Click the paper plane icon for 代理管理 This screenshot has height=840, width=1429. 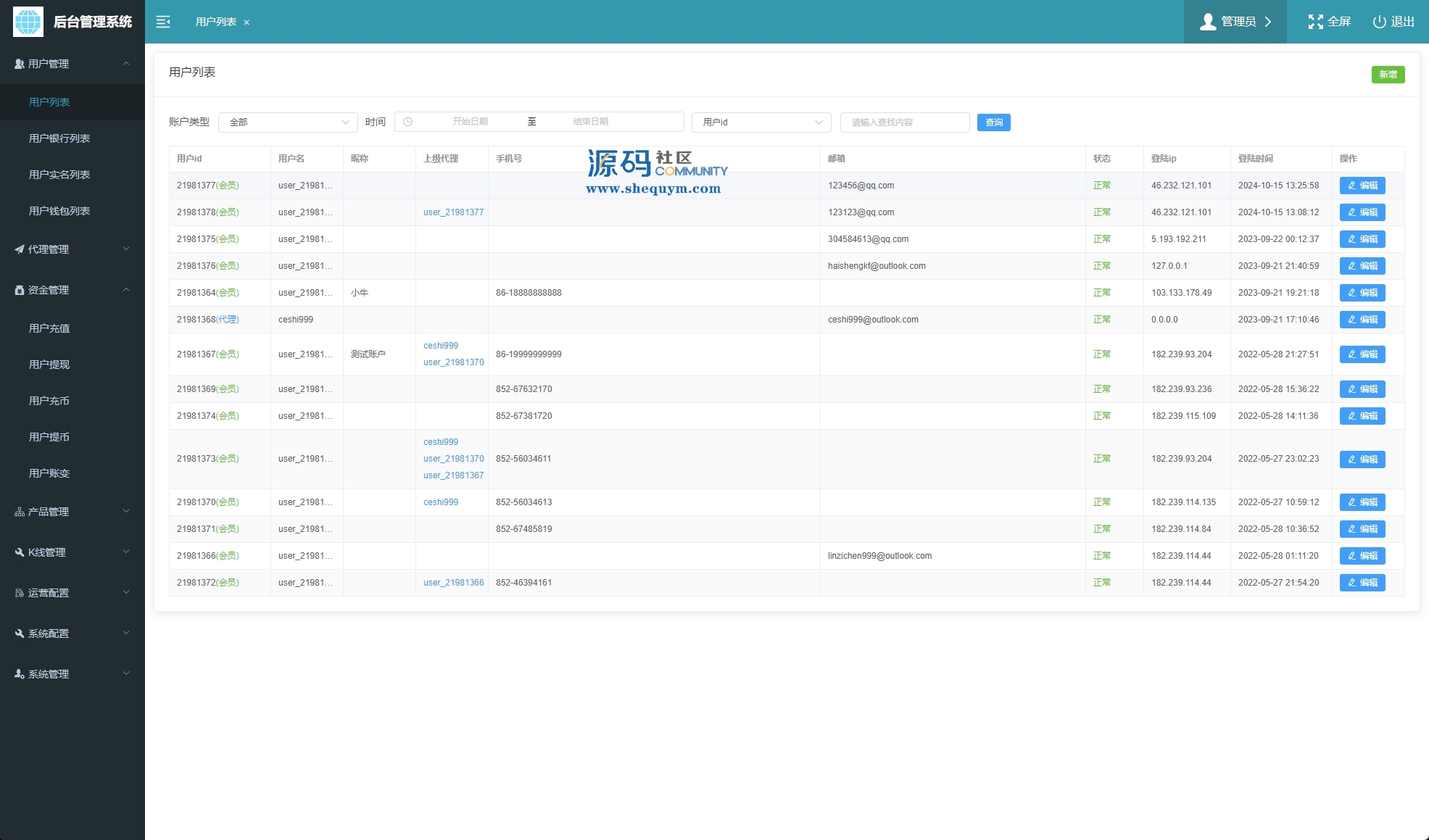tap(20, 249)
